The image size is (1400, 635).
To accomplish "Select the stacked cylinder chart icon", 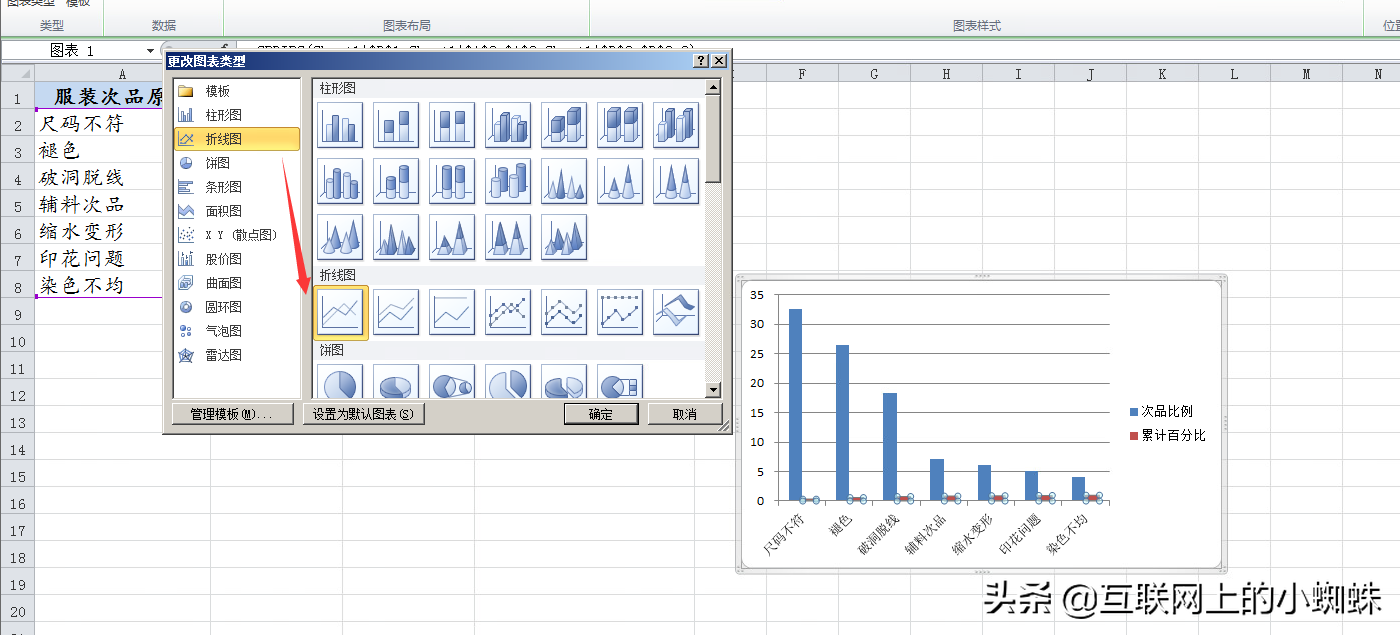I will pos(396,181).
